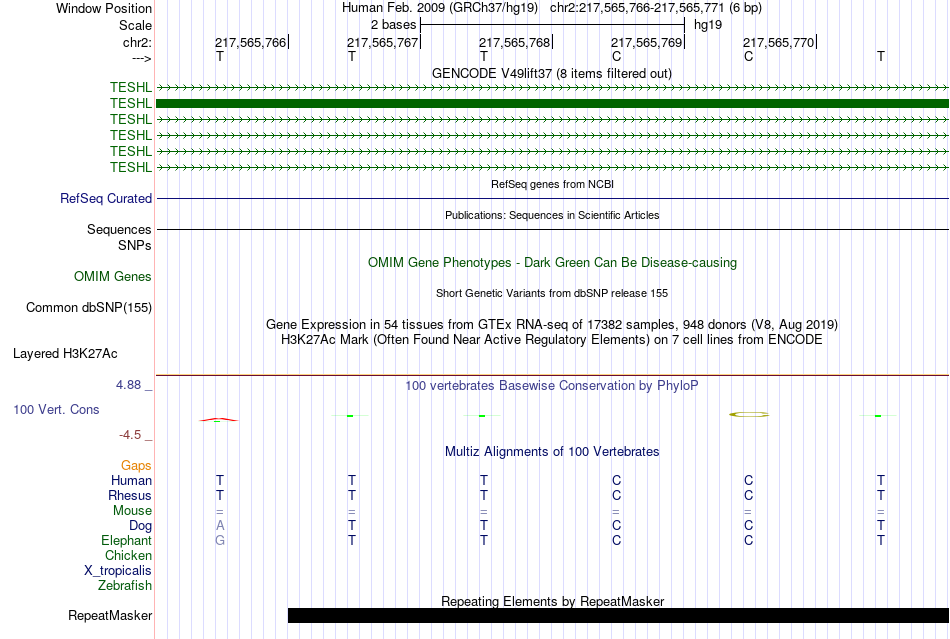Screen dimensions: 950x639
Task: Click the 'Sequences' track label
Action: tap(119, 230)
